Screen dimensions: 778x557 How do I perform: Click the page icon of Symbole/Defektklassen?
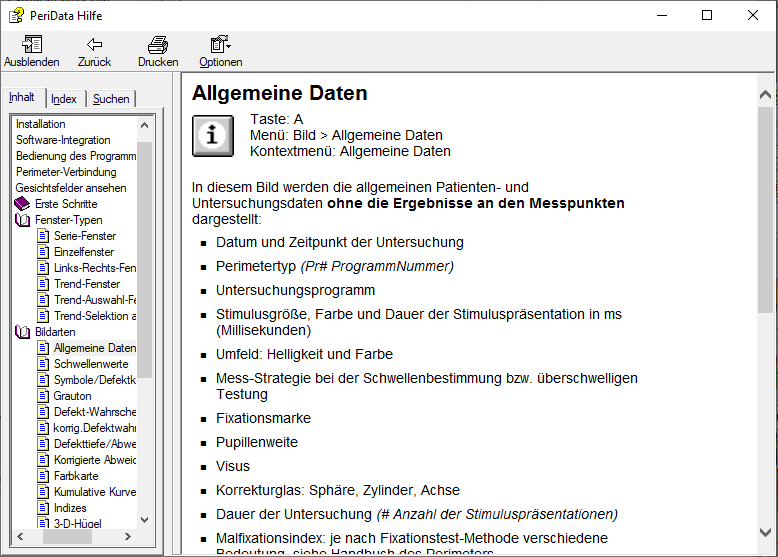(43, 379)
